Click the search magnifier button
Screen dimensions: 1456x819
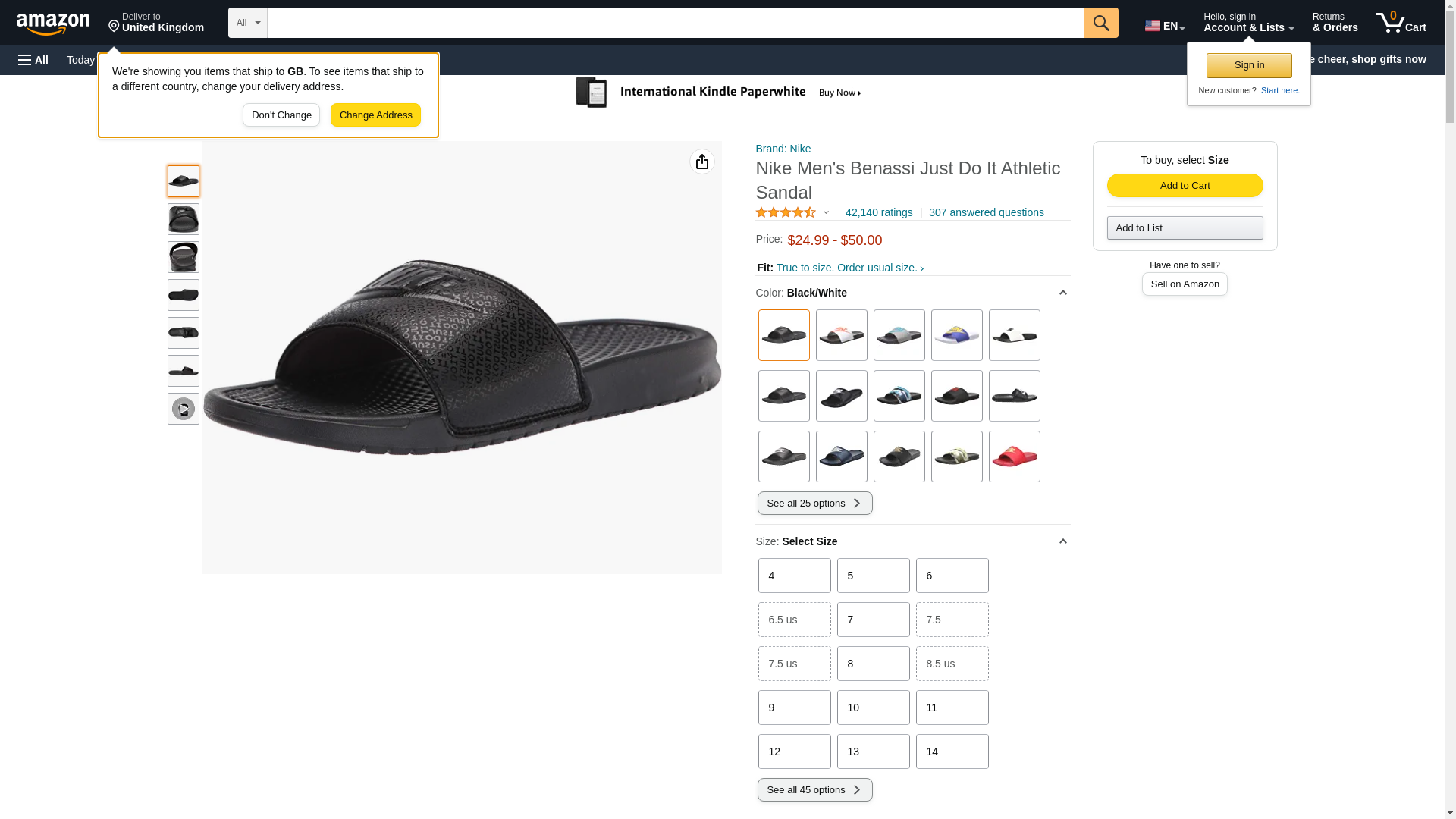click(1100, 23)
